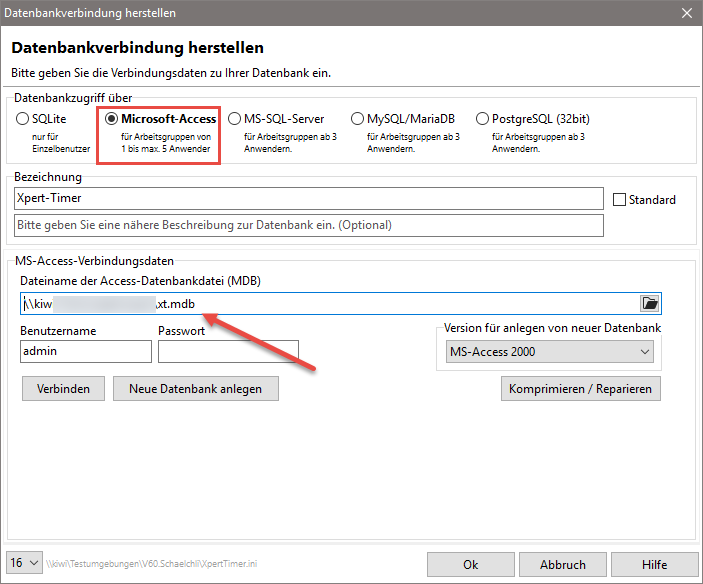The image size is (703, 584).
Task: Expand the dropdown showing 16 at bottom left
Action: tap(25, 563)
